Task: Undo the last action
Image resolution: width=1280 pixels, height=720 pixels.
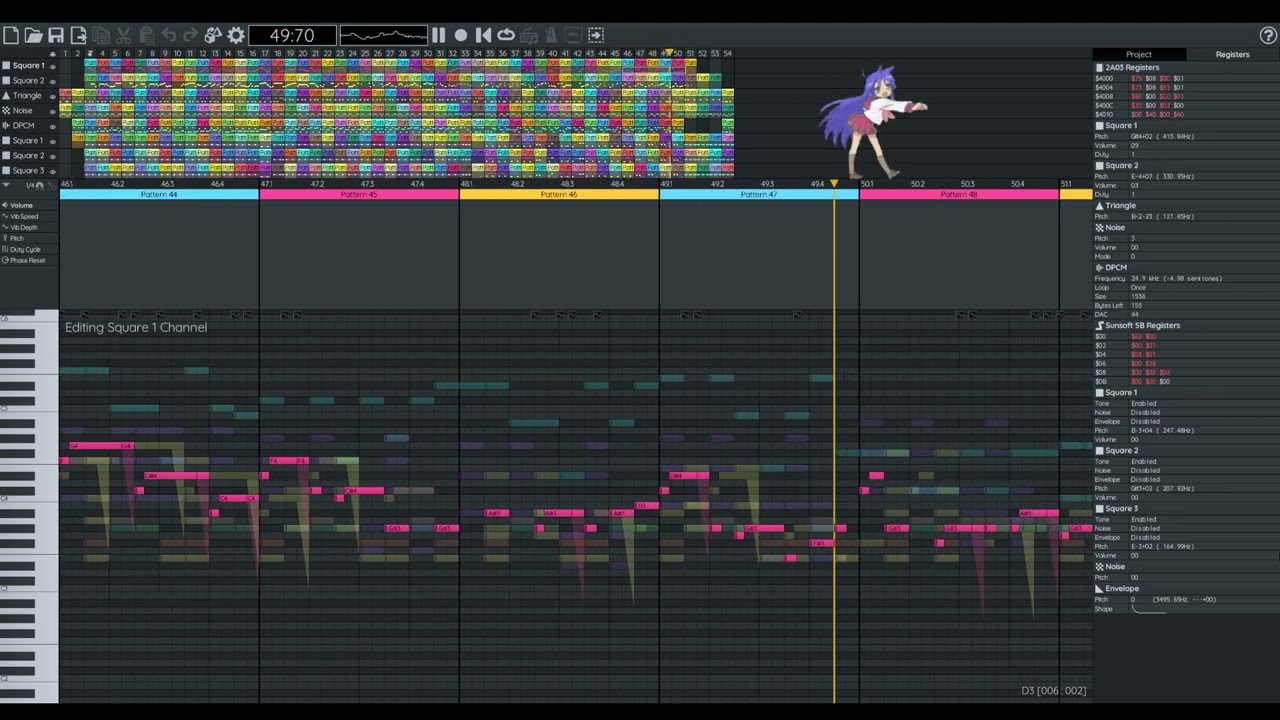Action: [x=168, y=35]
